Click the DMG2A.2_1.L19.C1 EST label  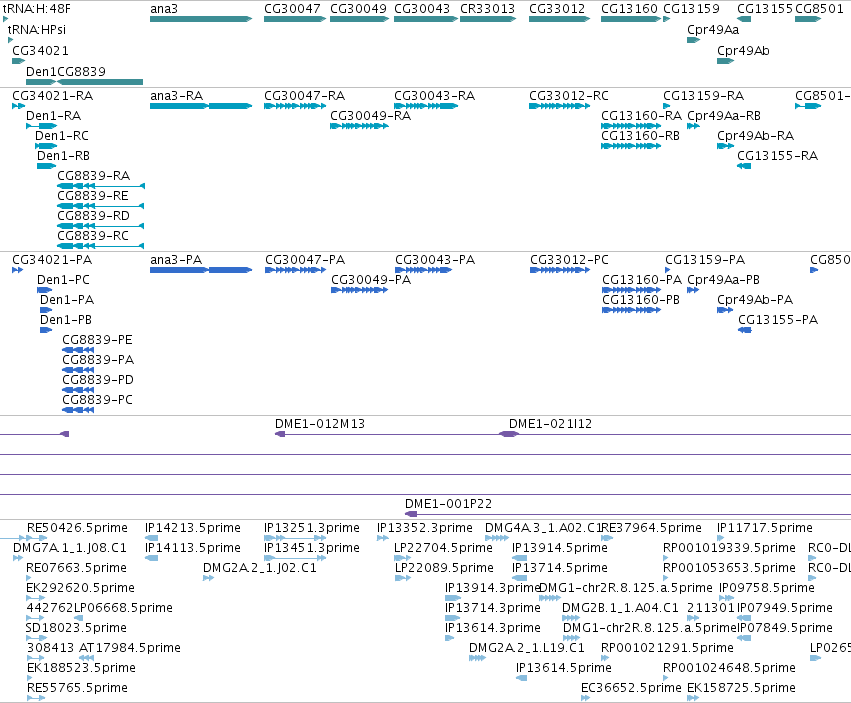(526, 648)
